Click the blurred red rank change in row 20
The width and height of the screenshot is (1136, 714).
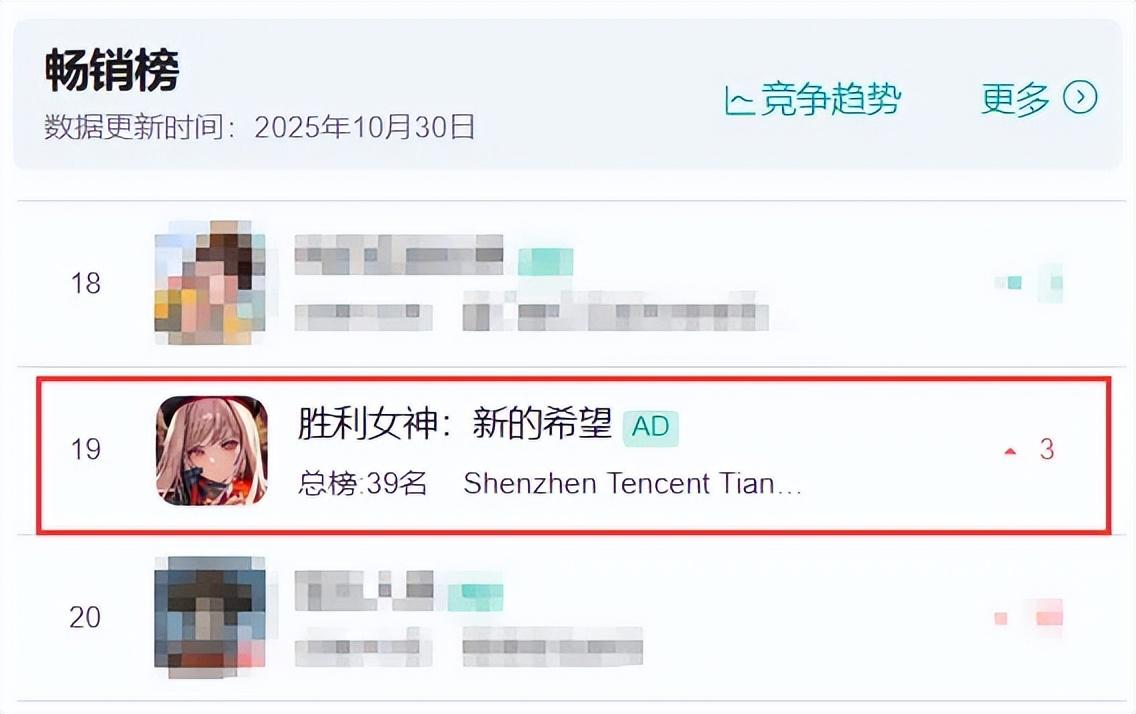(x=1029, y=617)
